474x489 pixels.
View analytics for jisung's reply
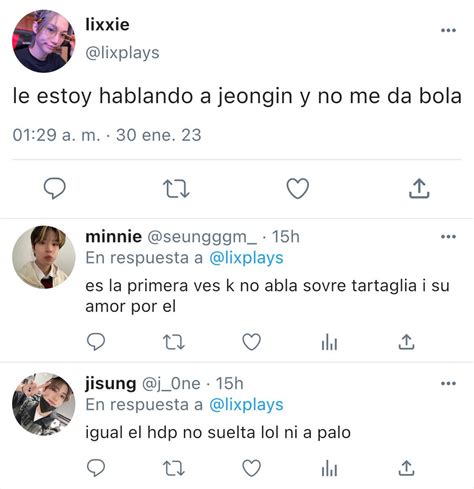pyautogui.click(x=329, y=468)
